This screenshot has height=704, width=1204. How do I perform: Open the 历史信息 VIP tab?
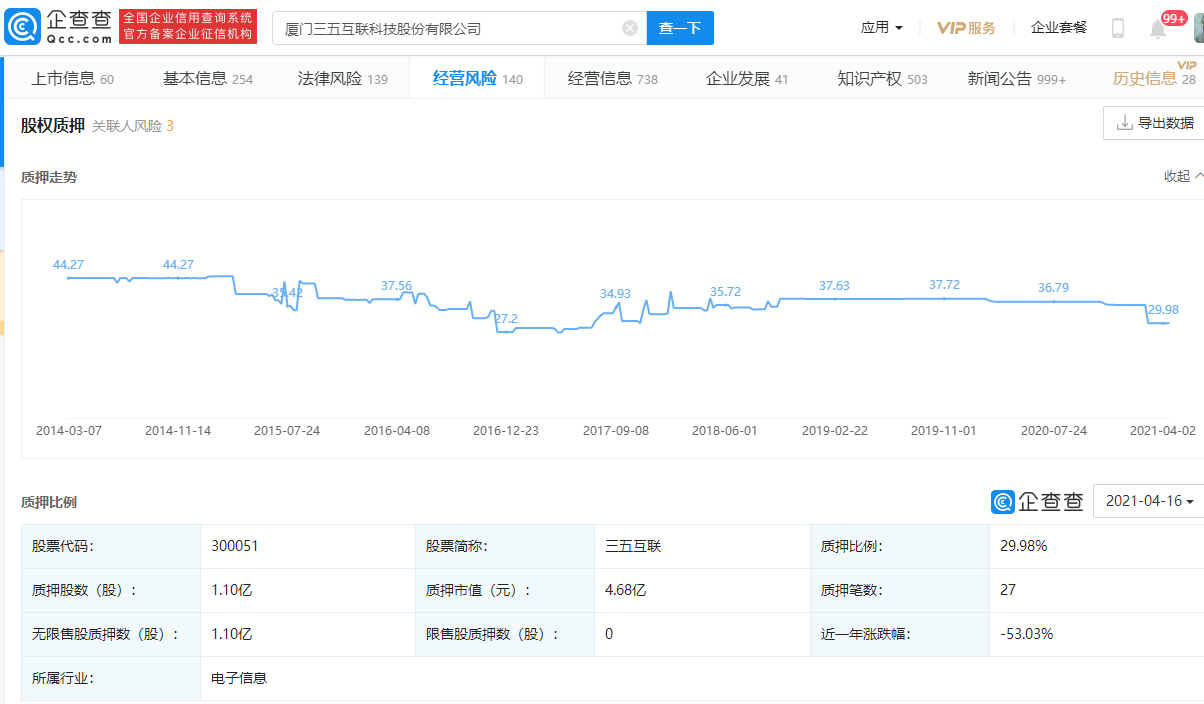click(1154, 78)
